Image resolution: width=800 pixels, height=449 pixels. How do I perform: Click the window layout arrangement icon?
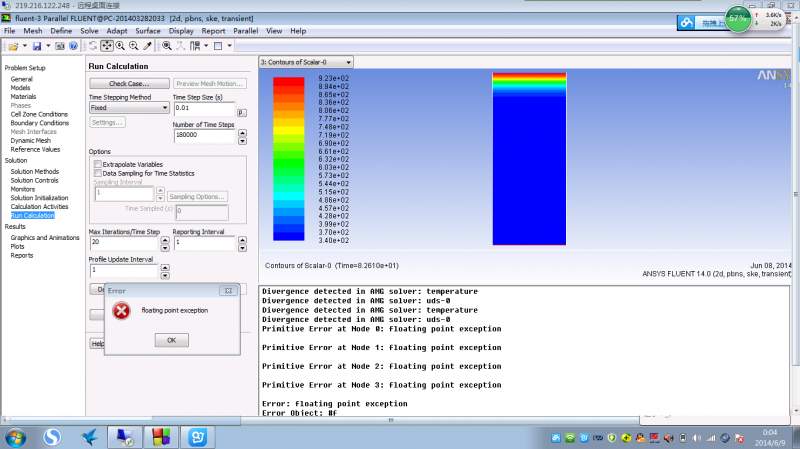[x=195, y=46]
